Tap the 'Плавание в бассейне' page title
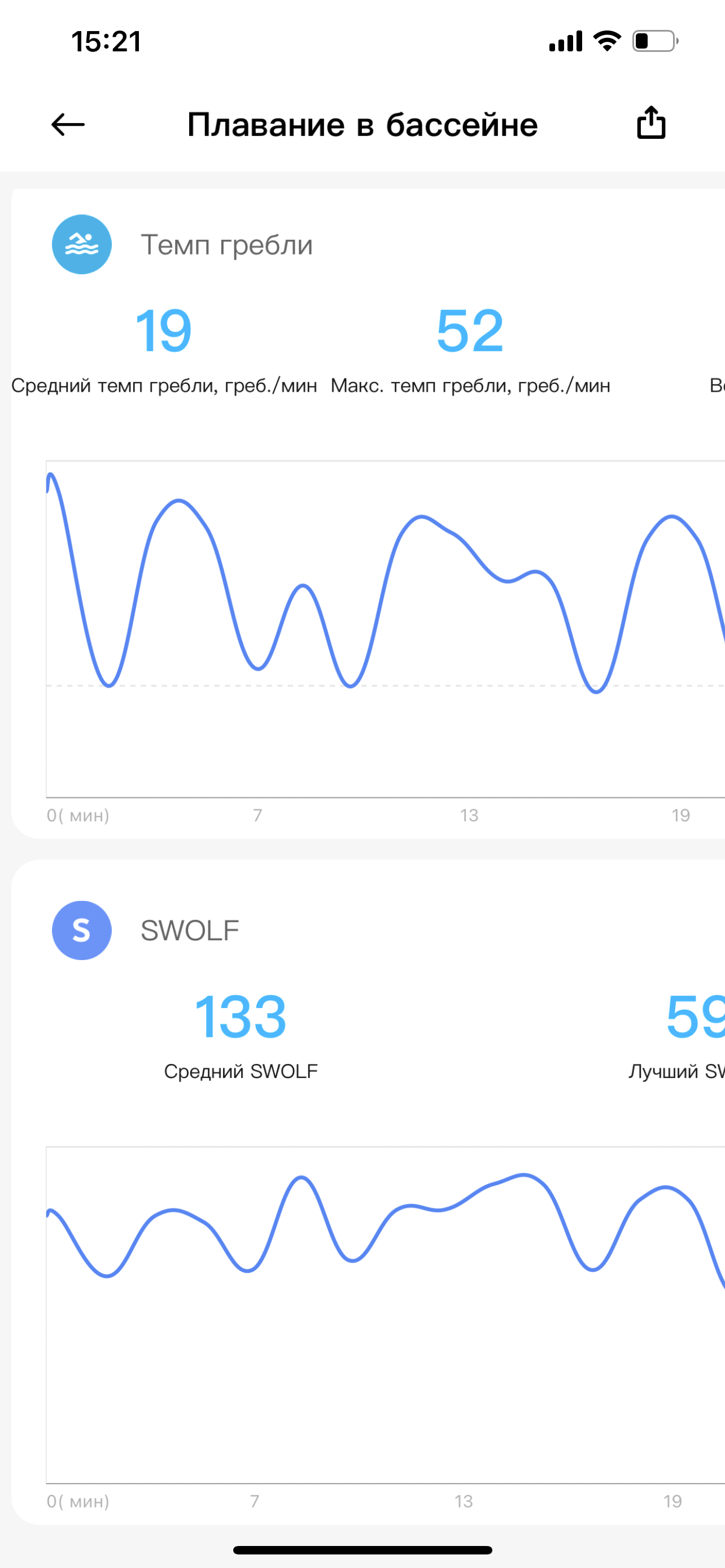 [362, 125]
